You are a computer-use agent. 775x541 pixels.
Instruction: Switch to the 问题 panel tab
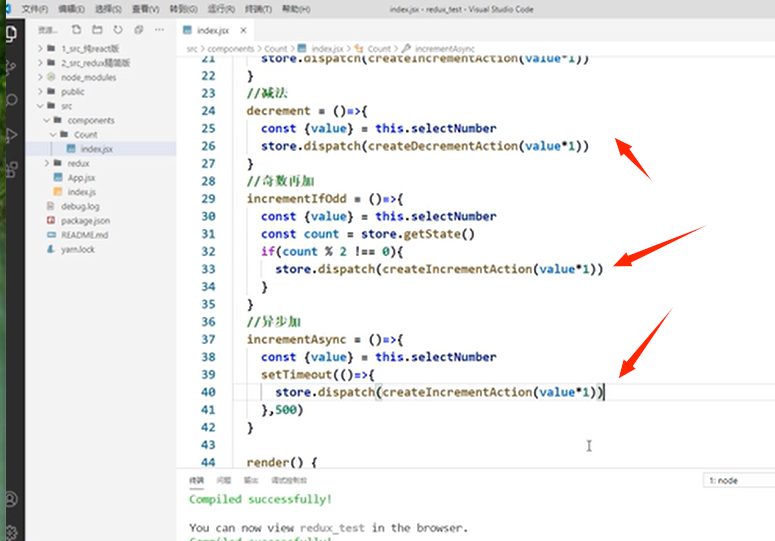click(223, 480)
